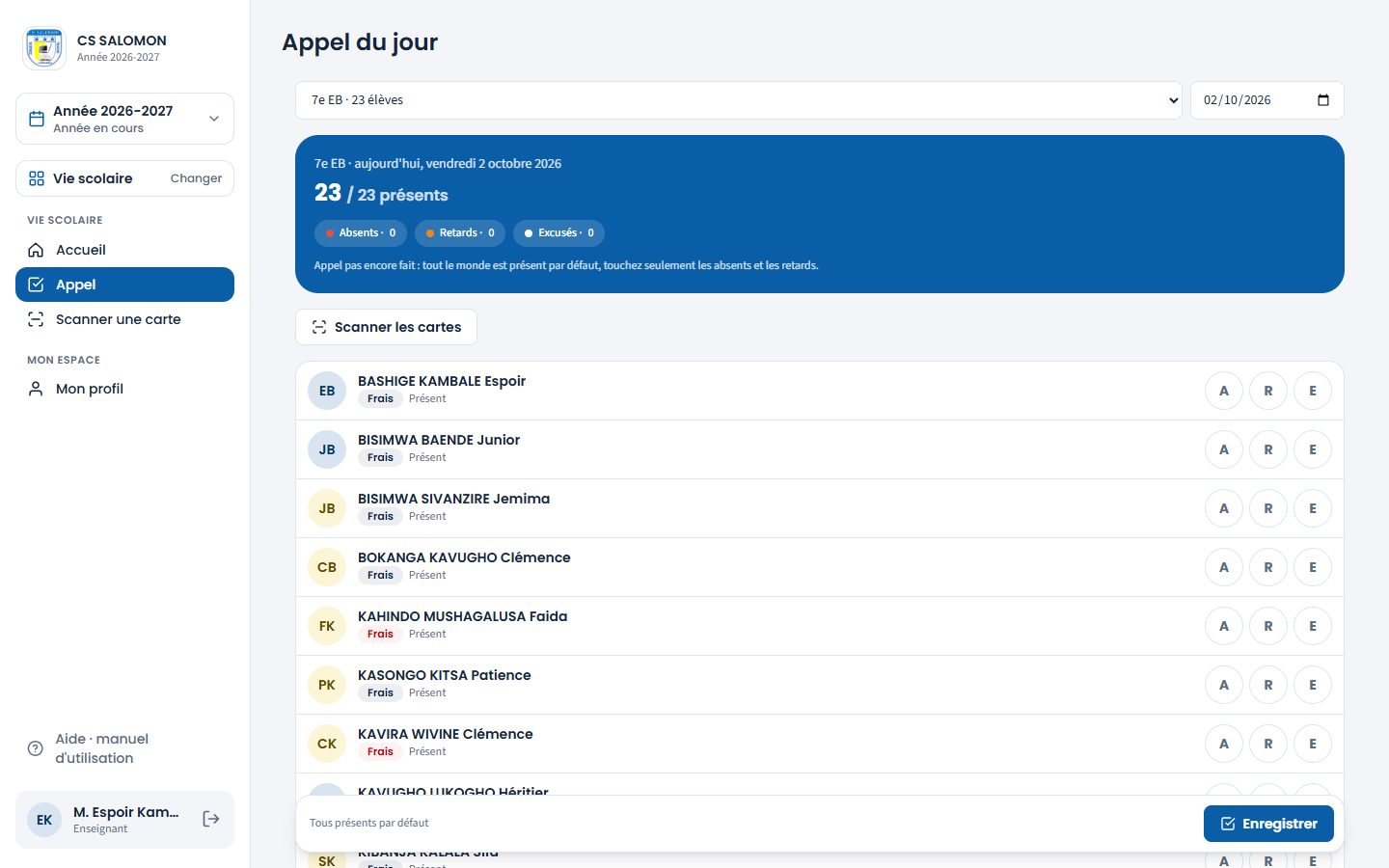Image resolution: width=1389 pixels, height=868 pixels.
Task: Go to Accueil in the sidebar
Action: pos(124,250)
